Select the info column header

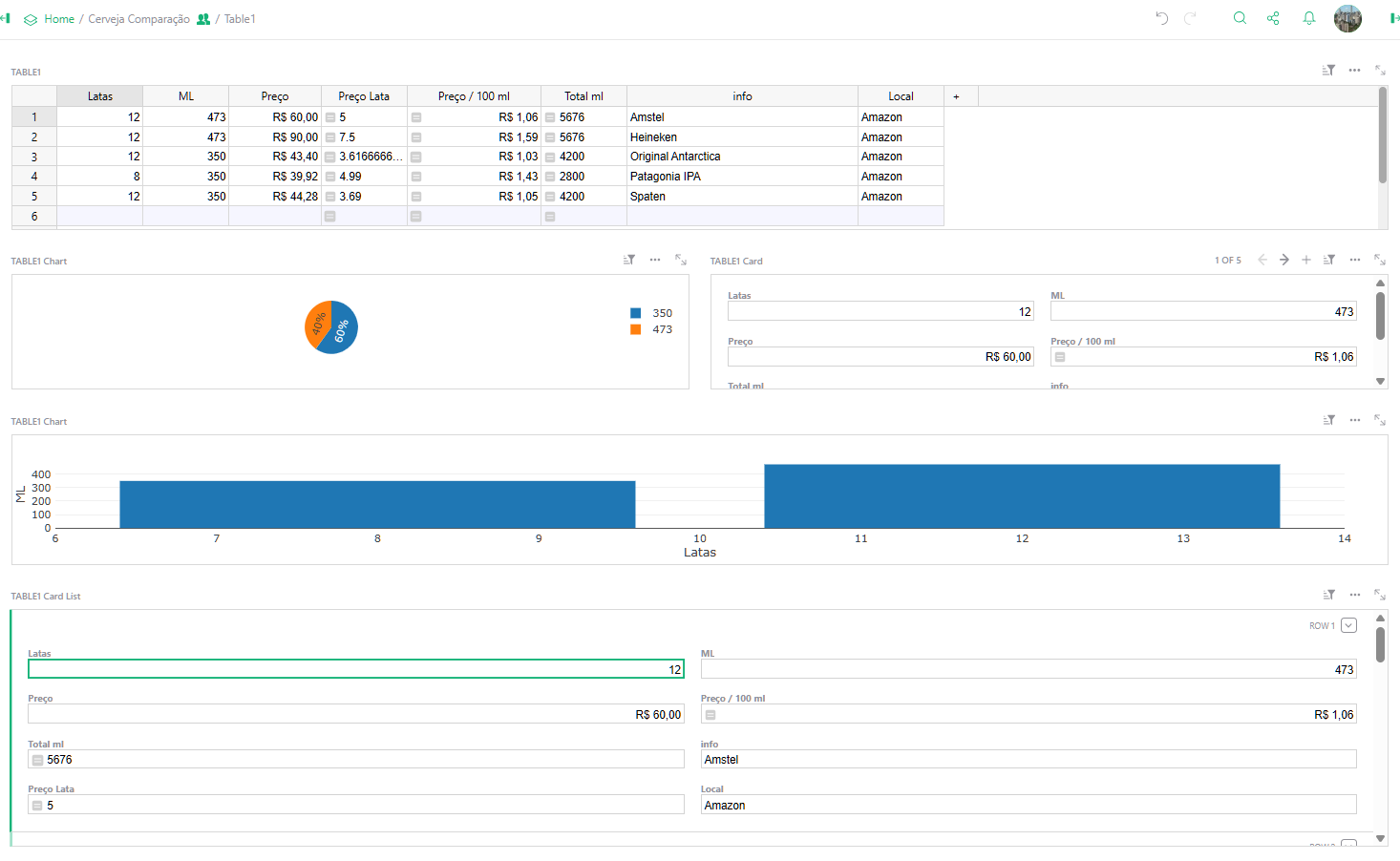pyautogui.click(x=742, y=96)
